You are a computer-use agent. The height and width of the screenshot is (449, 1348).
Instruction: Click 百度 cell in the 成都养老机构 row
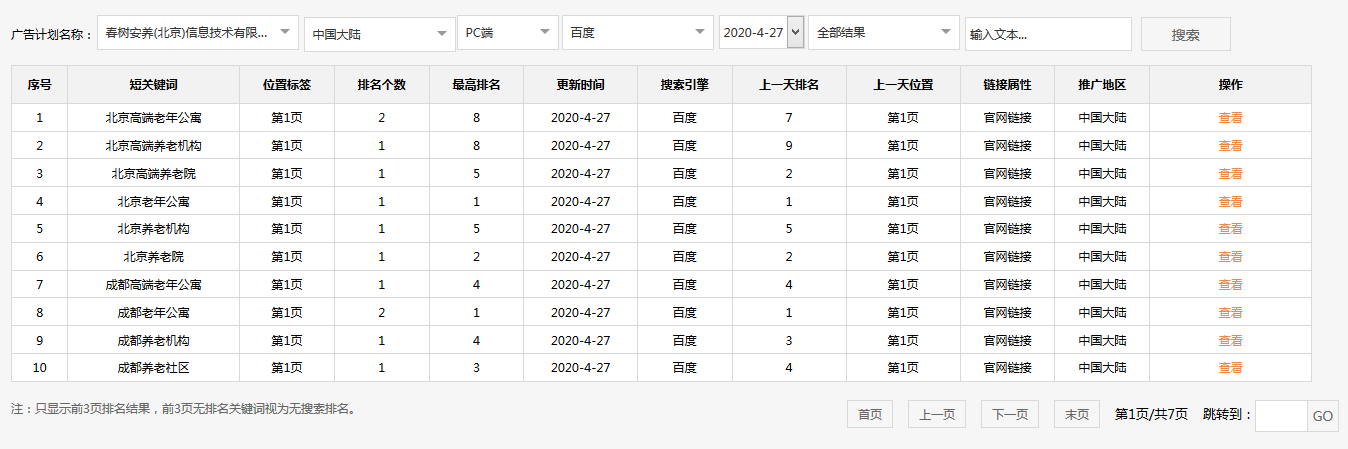point(685,340)
